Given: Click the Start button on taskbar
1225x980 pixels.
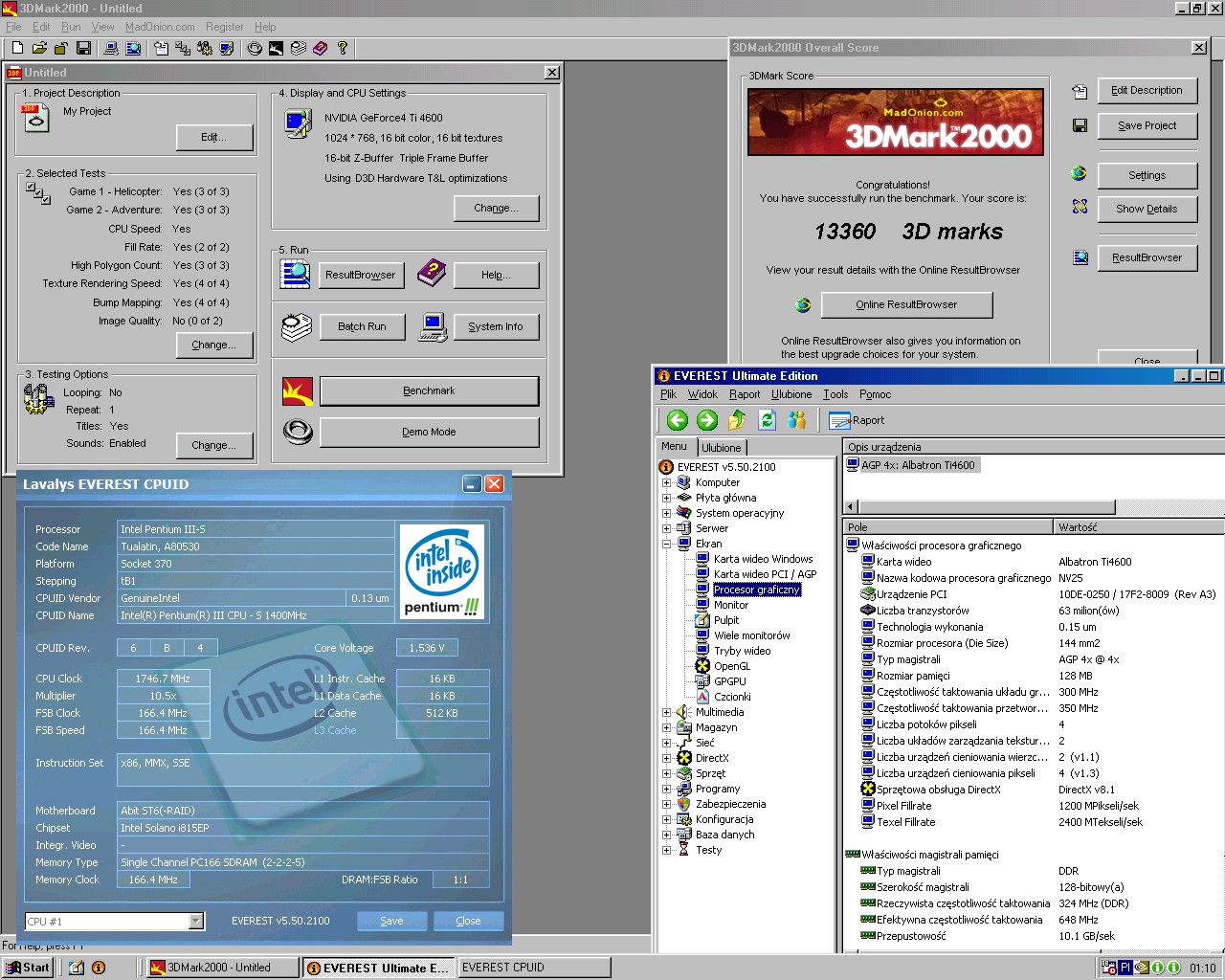Looking at the screenshot, I should (x=28, y=968).
